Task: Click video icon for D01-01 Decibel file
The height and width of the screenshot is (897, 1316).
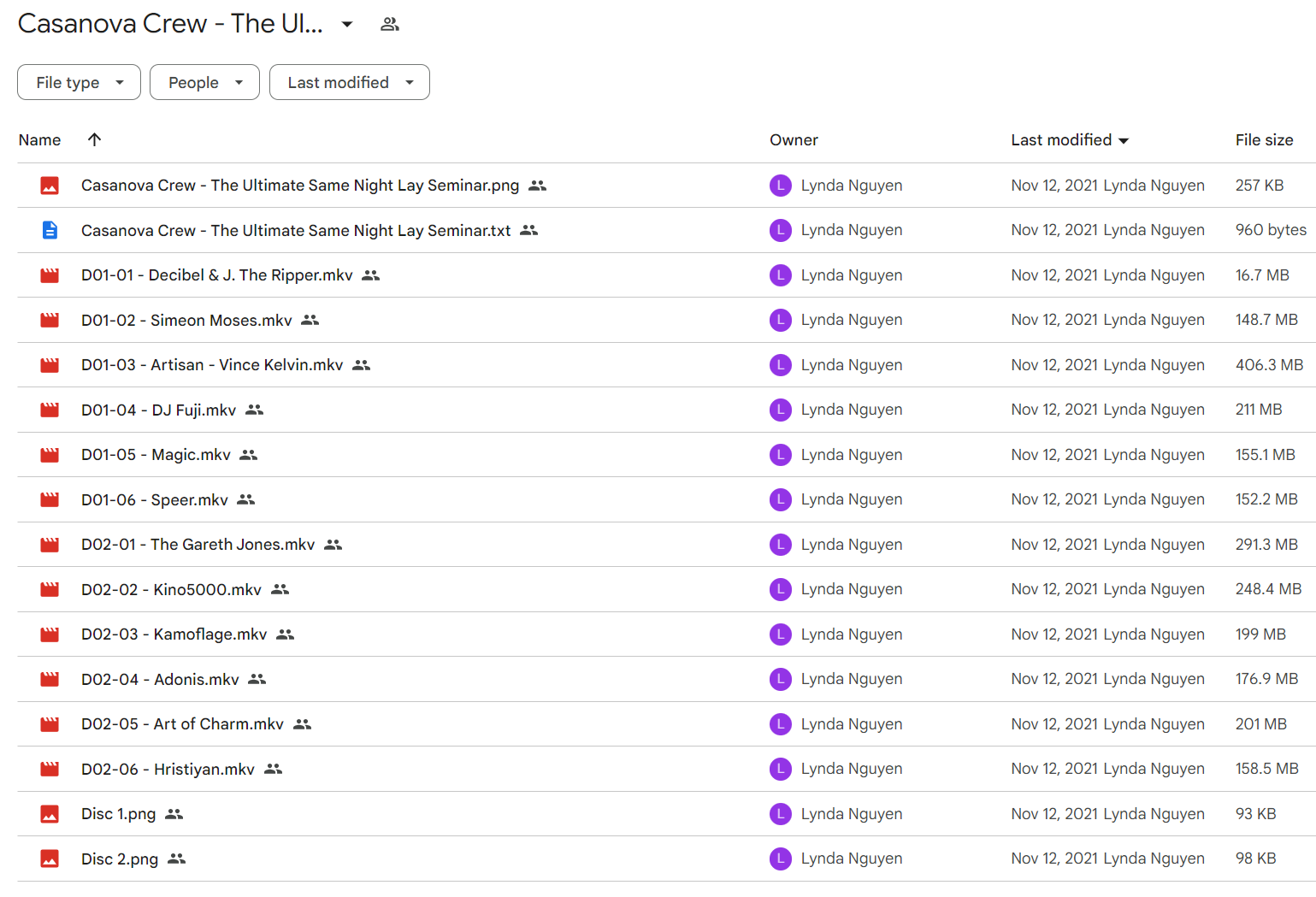Action: click(x=50, y=275)
